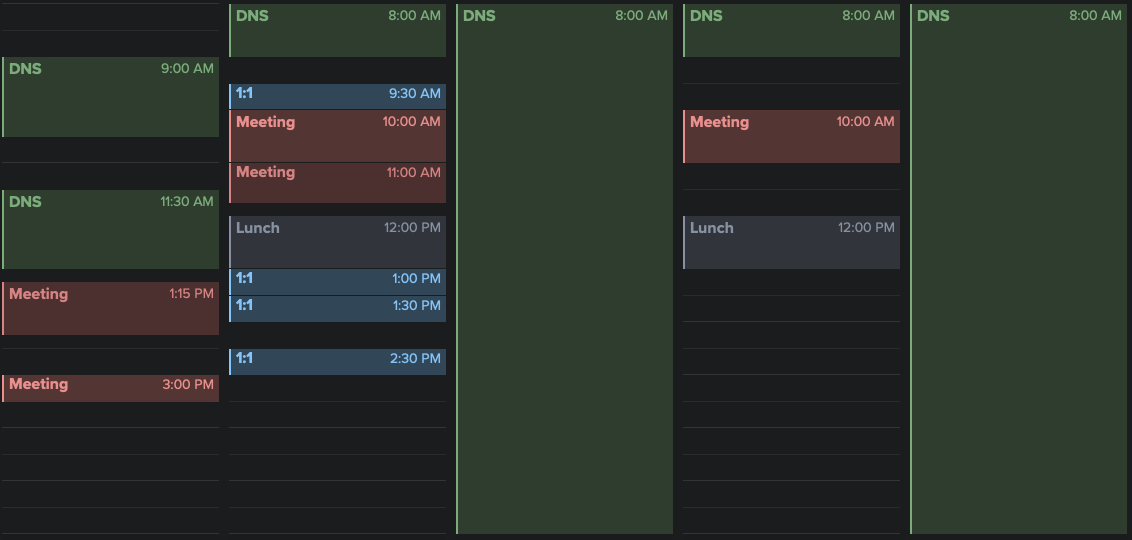The height and width of the screenshot is (540, 1132).
Task: Select the 3:00 PM Meeting event
Action: 110,388
